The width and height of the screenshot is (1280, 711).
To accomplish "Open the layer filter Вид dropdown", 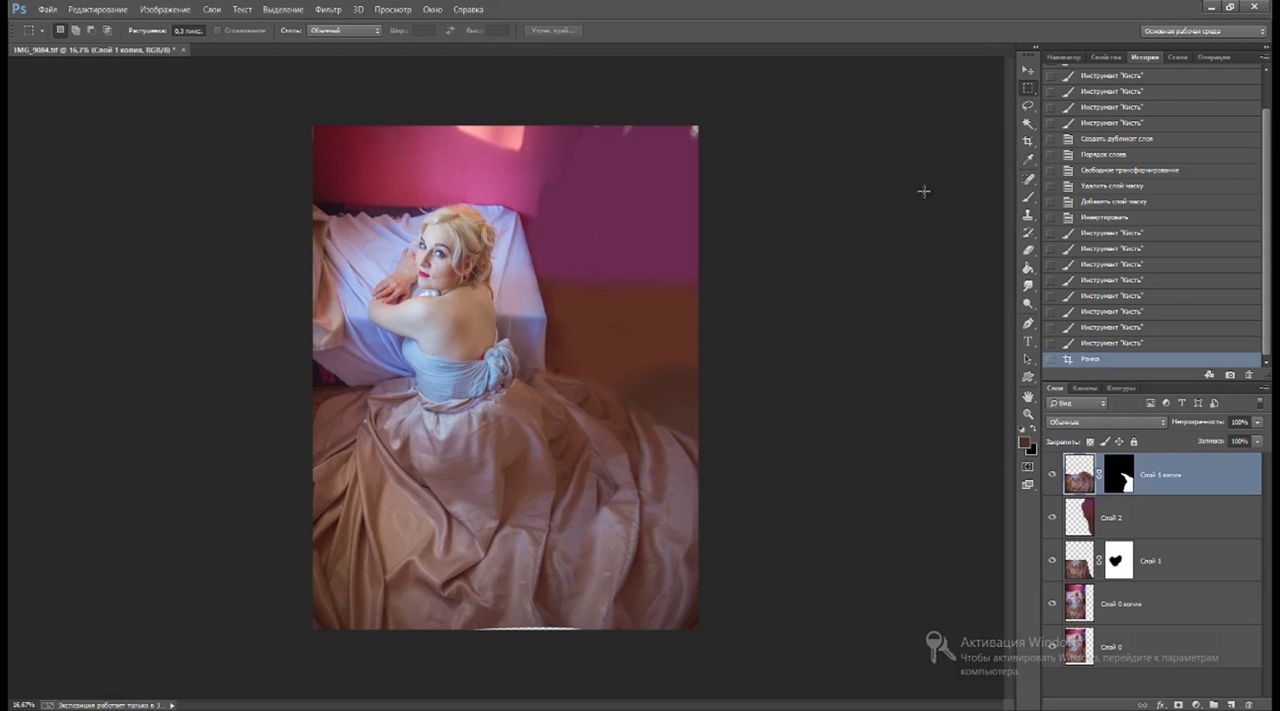I will (x=1077, y=403).
